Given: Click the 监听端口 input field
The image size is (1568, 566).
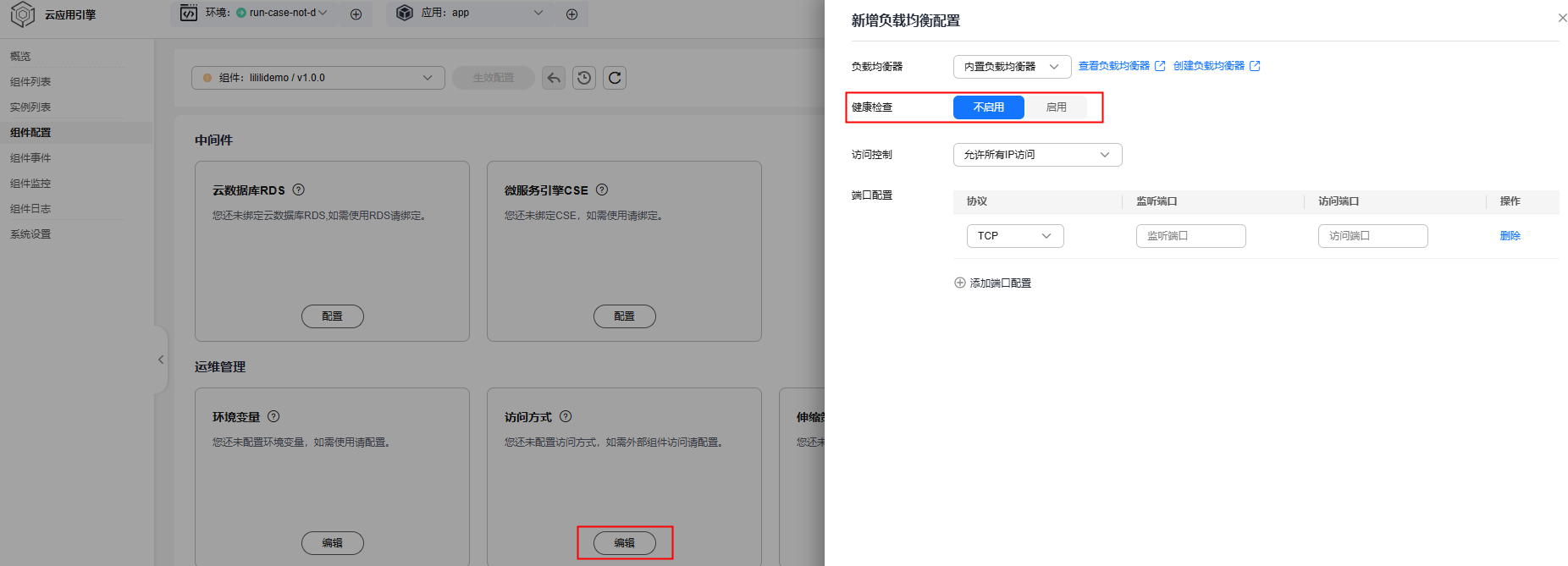Looking at the screenshot, I should 1190,236.
